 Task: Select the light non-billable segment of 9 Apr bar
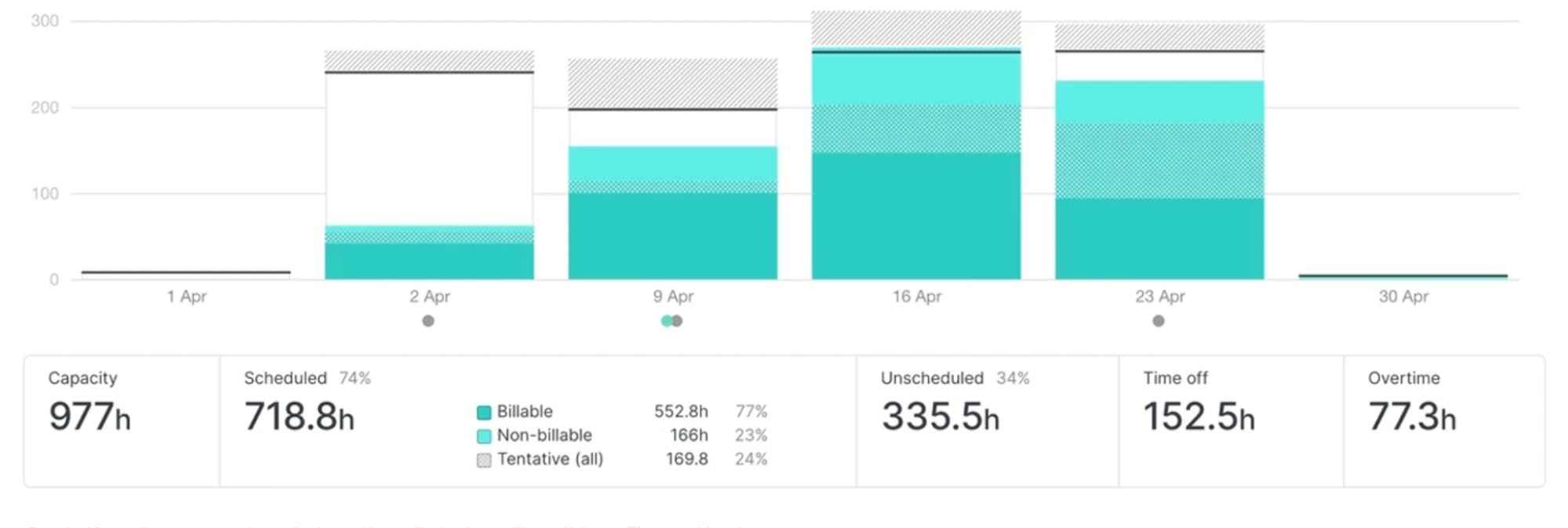tap(673, 162)
